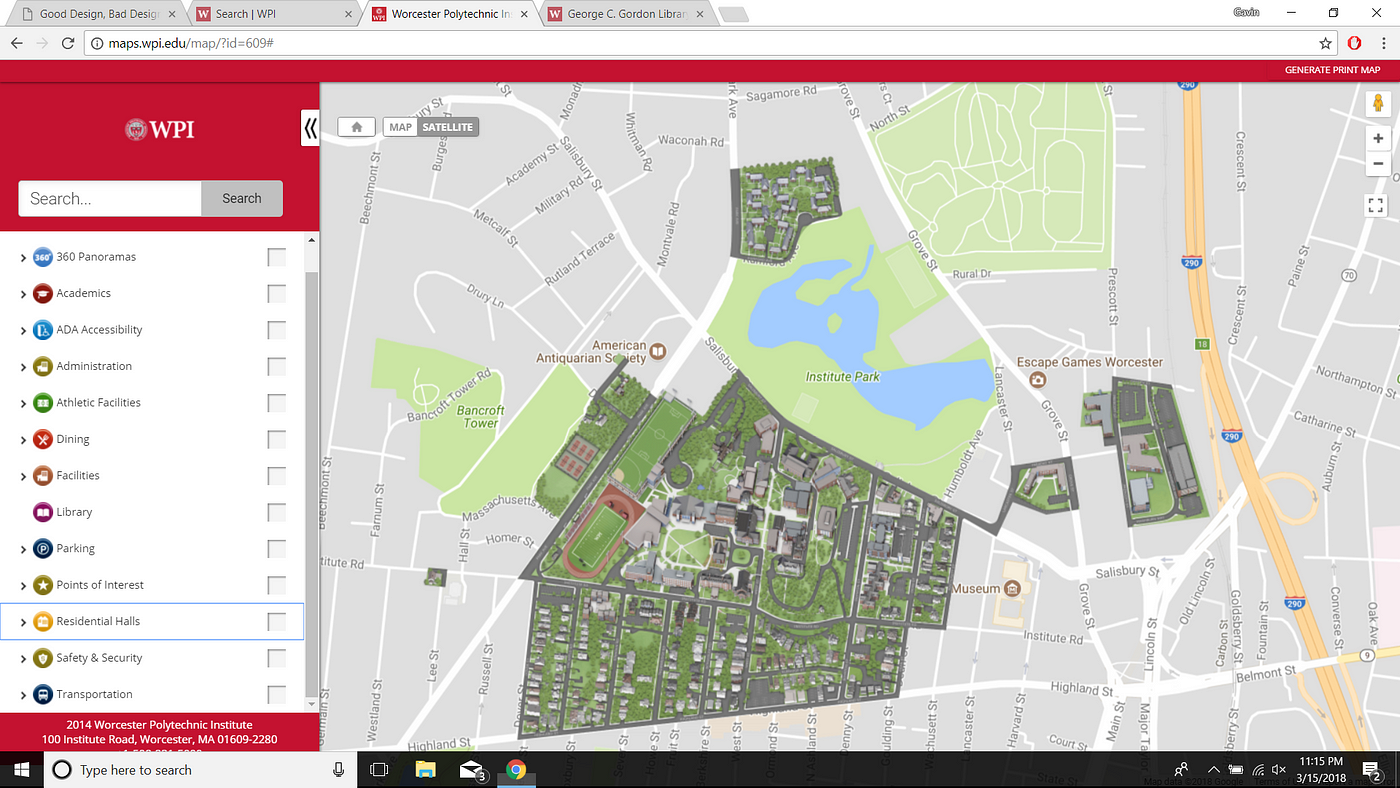Click the Search button
This screenshot has height=788, width=1400.
point(242,198)
